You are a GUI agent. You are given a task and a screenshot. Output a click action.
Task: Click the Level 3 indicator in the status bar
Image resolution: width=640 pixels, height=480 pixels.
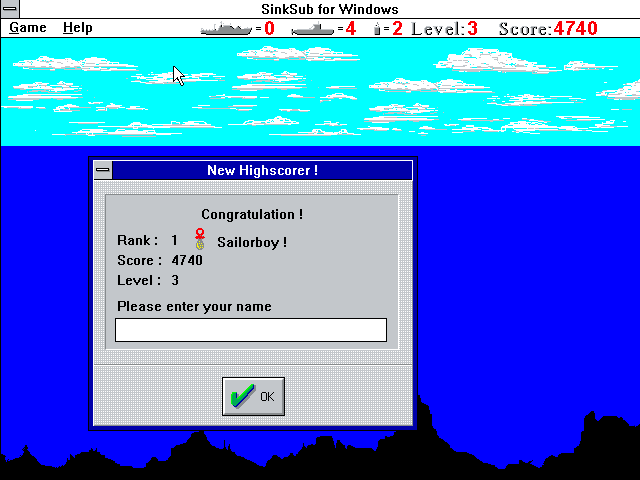coord(444,29)
